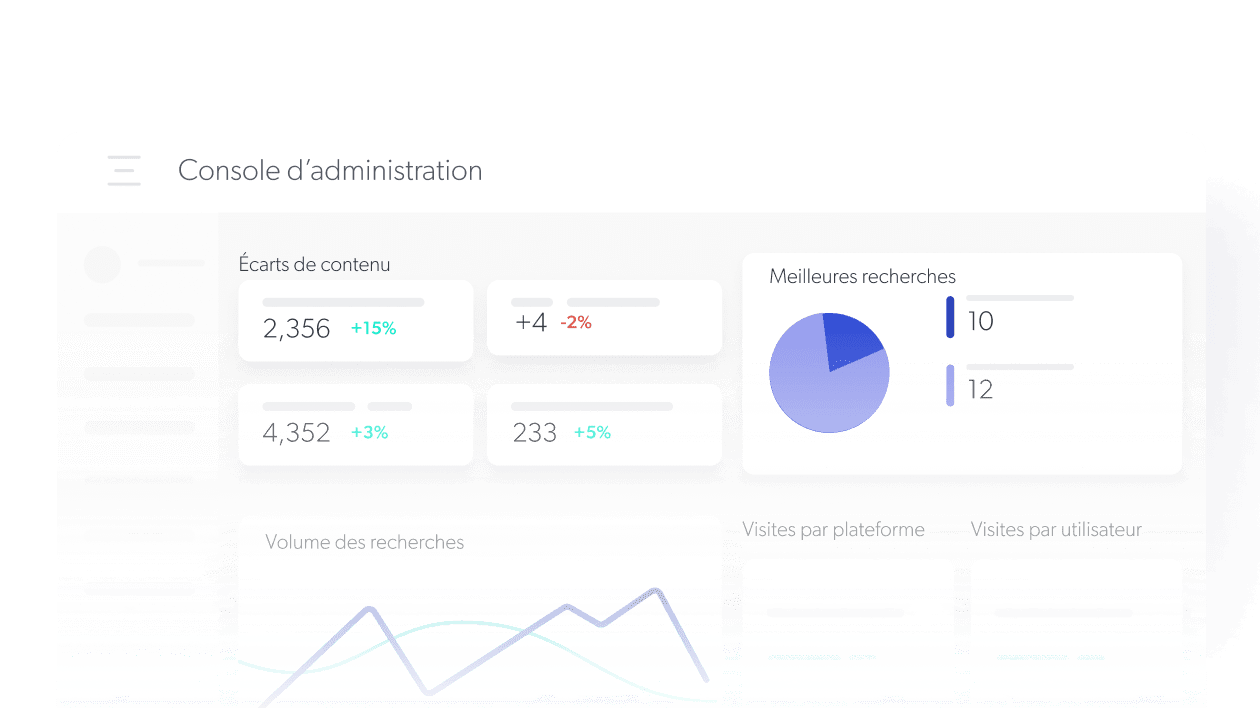Click the Visites par utilisateur heading
This screenshot has width=1260, height=708.
click(x=1056, y=530)
